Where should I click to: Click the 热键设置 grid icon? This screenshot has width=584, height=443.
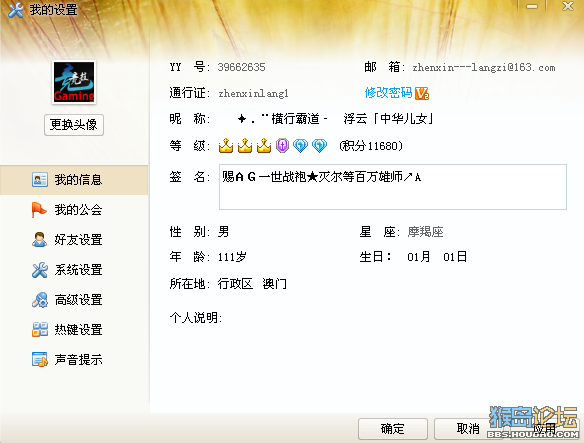tap(39, 330)
